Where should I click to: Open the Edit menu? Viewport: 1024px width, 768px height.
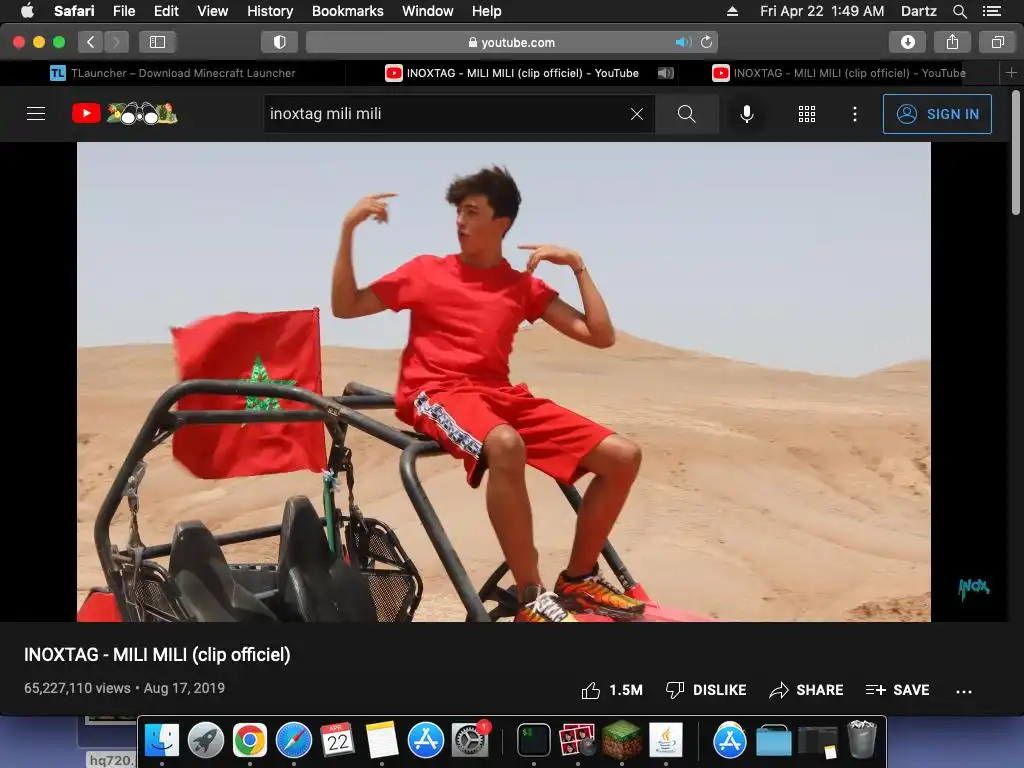click(x=166, y=11)
